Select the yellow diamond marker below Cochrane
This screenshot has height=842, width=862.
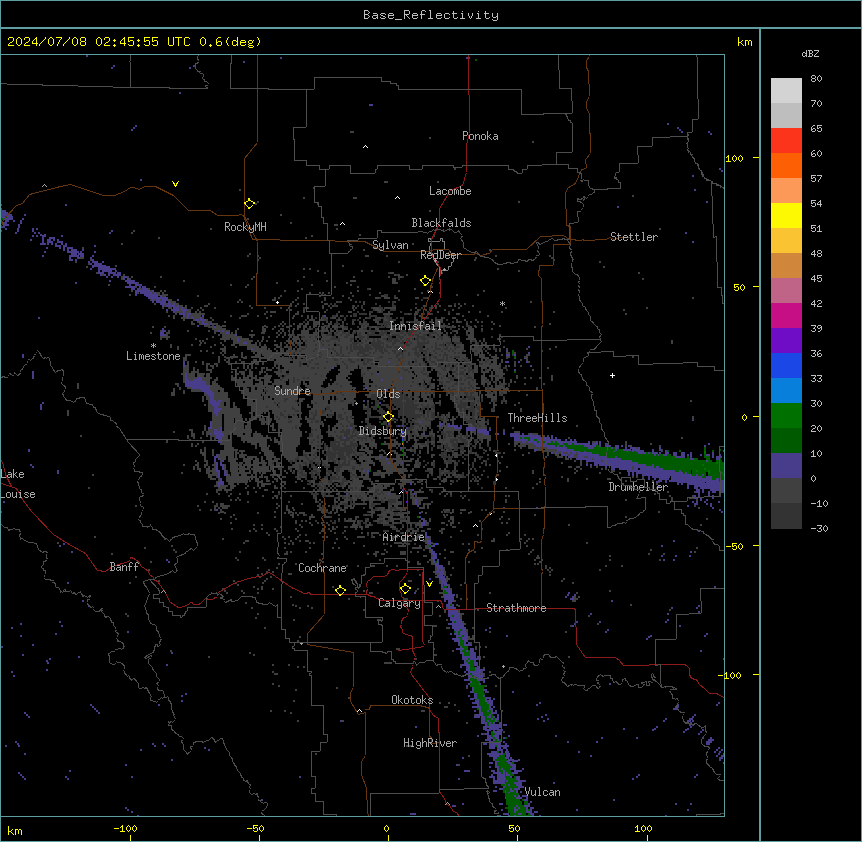click(x=340, y=590)
